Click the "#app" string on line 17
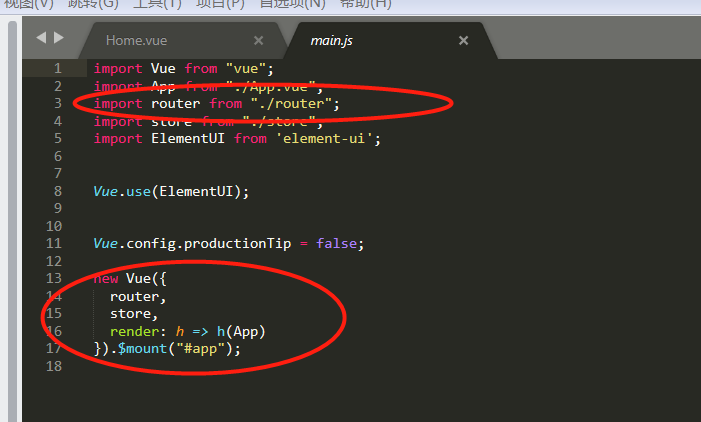Viewport: 701px width, 422px height. [x=201, y=349]
